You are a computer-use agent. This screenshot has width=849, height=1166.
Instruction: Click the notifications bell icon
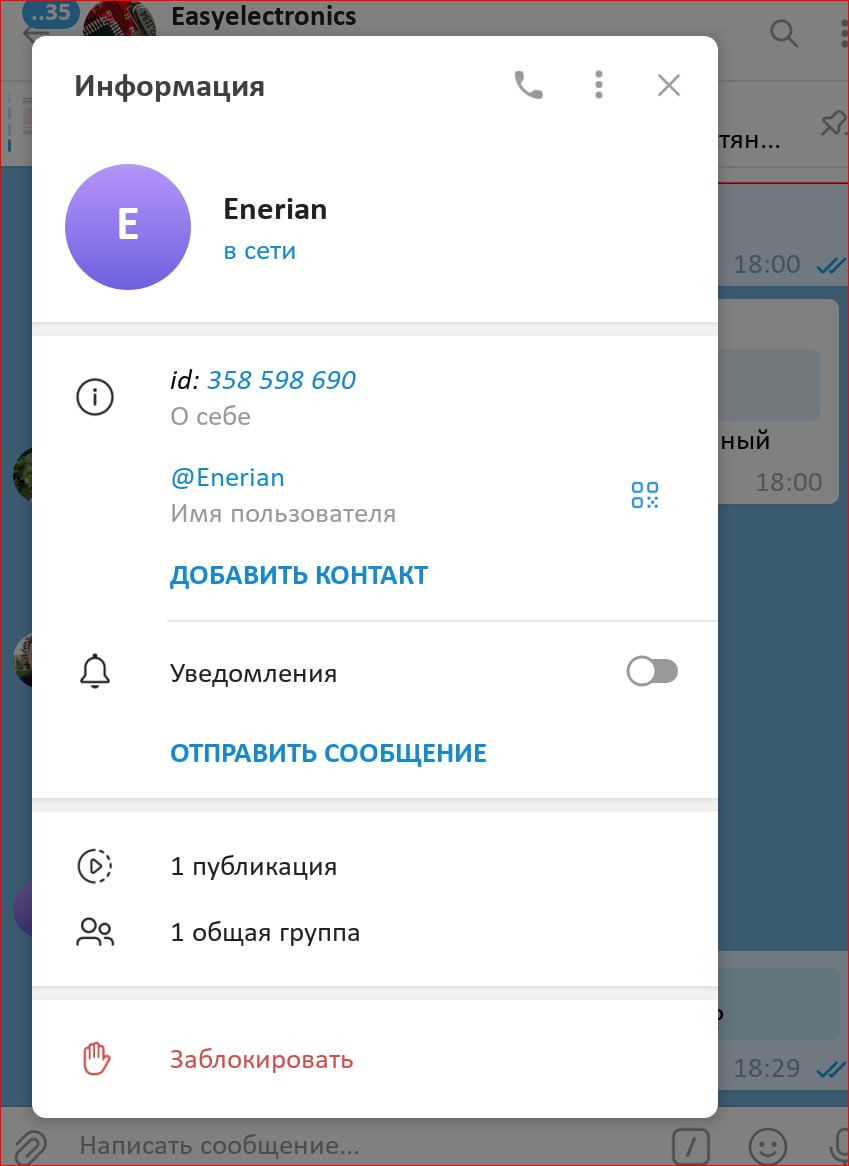(x=94, y=672)
